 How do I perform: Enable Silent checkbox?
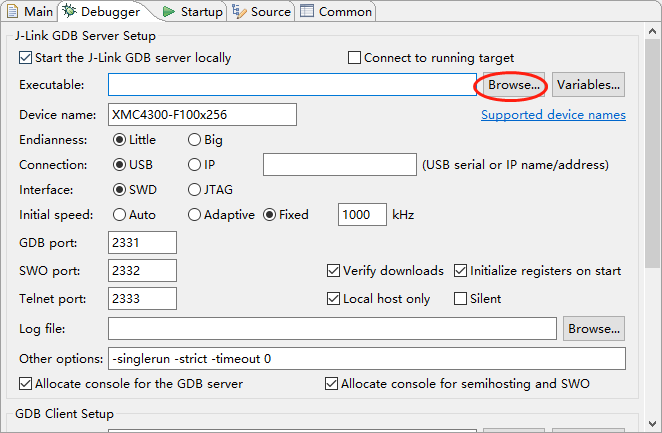coord(460,299)
